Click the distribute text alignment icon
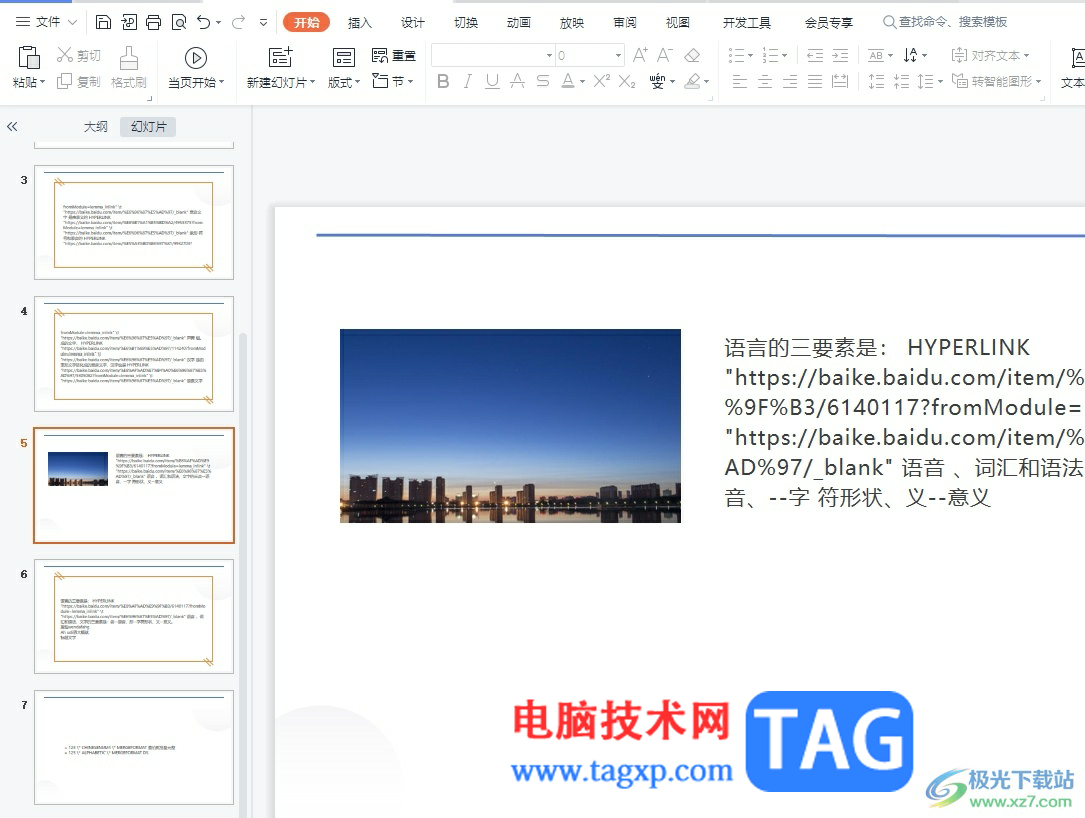This screenshot has height=818, width=1085. point(840,82)
